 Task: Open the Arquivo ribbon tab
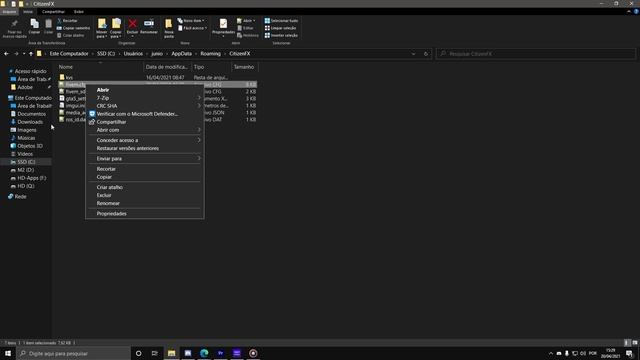[x=9, y=11]
